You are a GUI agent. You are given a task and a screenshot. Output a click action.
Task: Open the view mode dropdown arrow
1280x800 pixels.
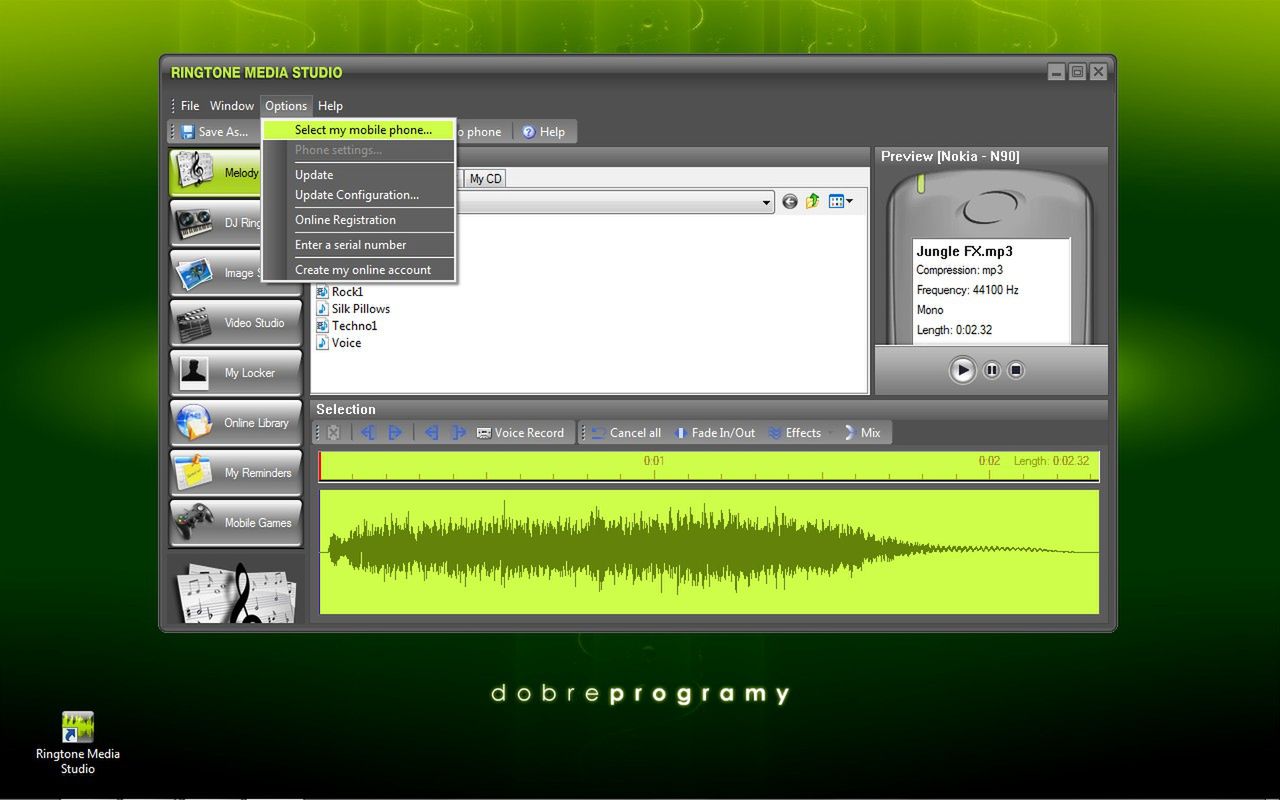click(849, 202)
